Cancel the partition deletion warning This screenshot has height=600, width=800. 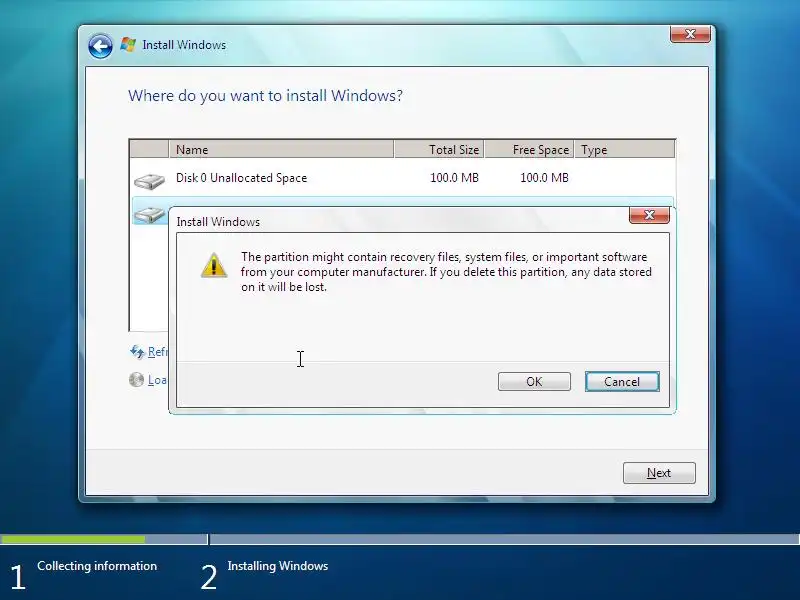pyautogui.click(x=622, y=382)
